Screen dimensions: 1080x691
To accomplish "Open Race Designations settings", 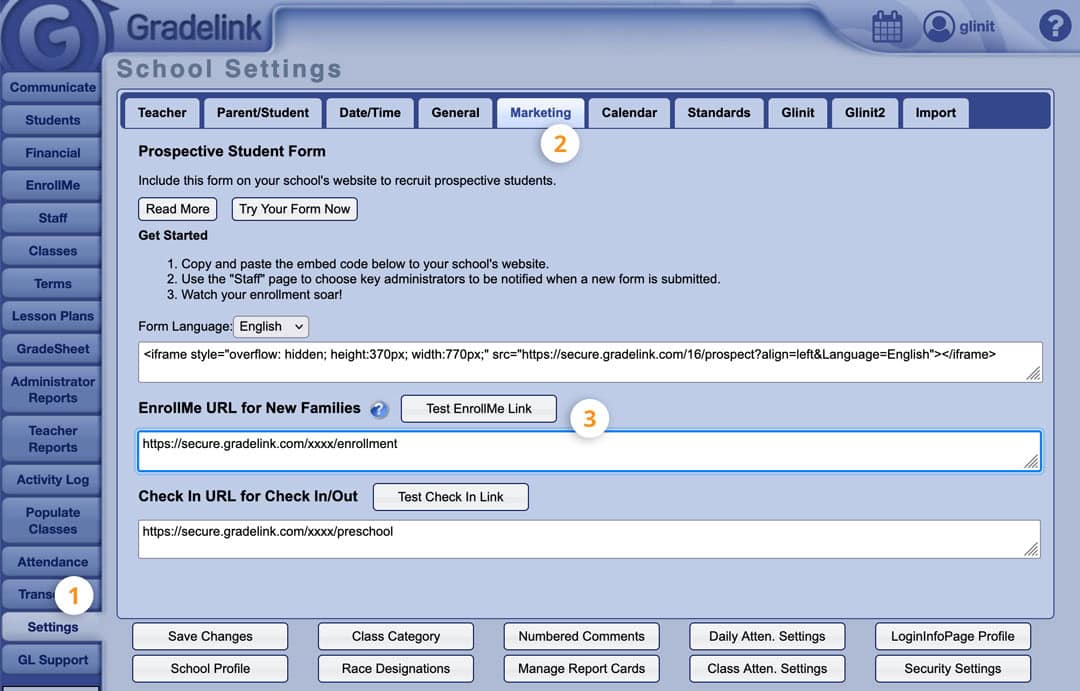I will pyautogui.click(x=396, y=669).
